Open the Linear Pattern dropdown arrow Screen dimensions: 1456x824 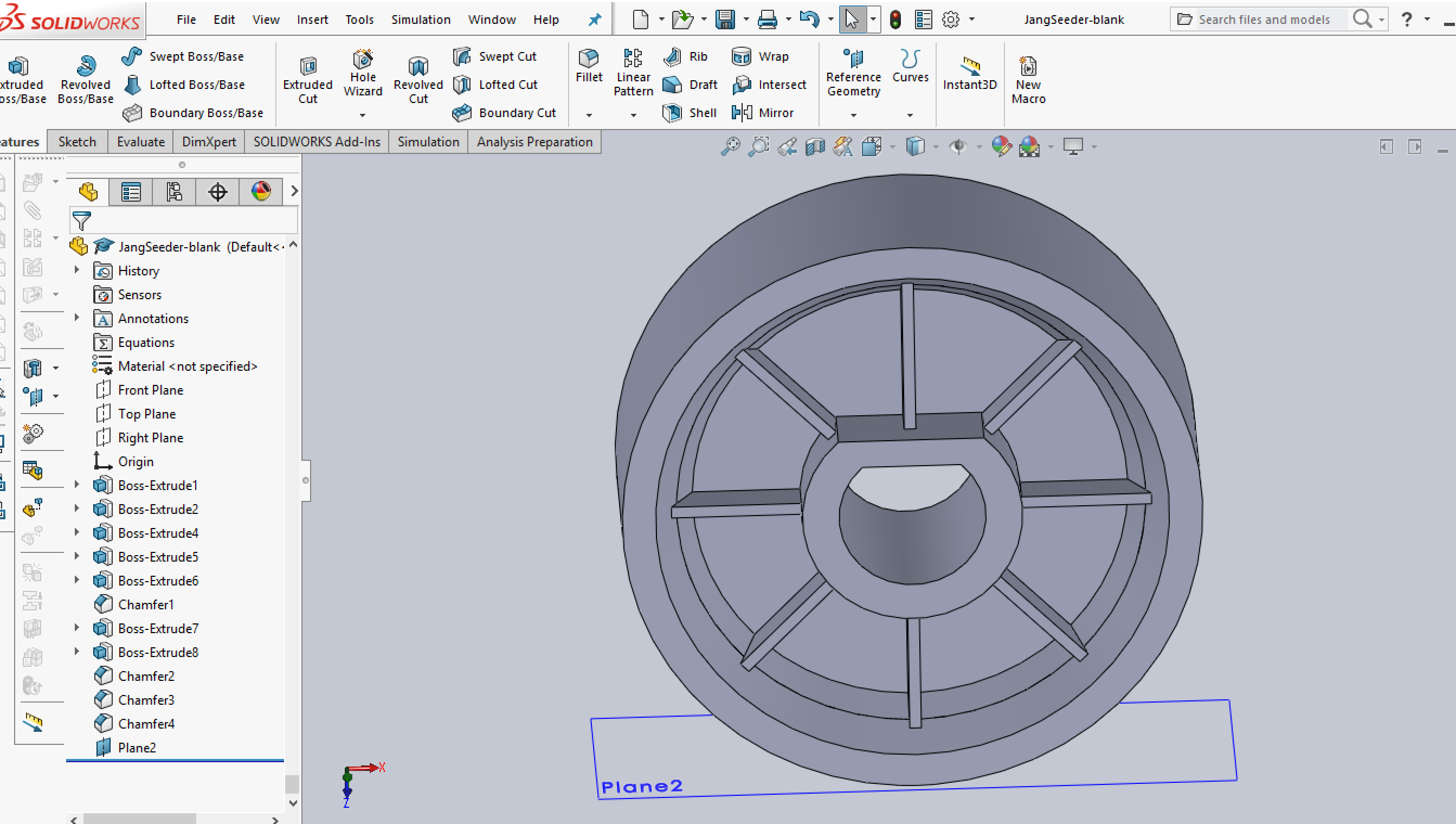(x=633, y=115)
